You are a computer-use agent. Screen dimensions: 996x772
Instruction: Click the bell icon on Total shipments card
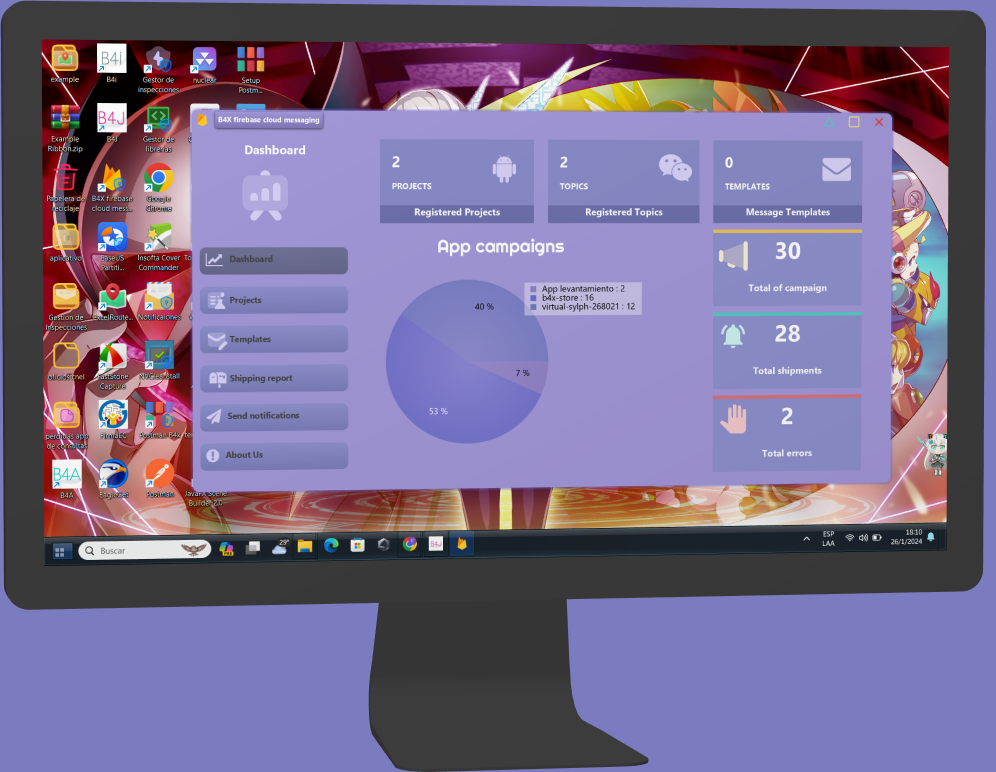click(x=733, y=333)
